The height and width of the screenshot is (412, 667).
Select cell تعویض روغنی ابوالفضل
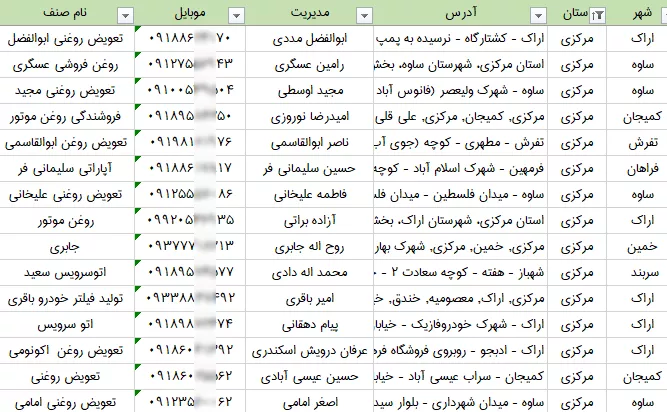[x=67, y=39]
